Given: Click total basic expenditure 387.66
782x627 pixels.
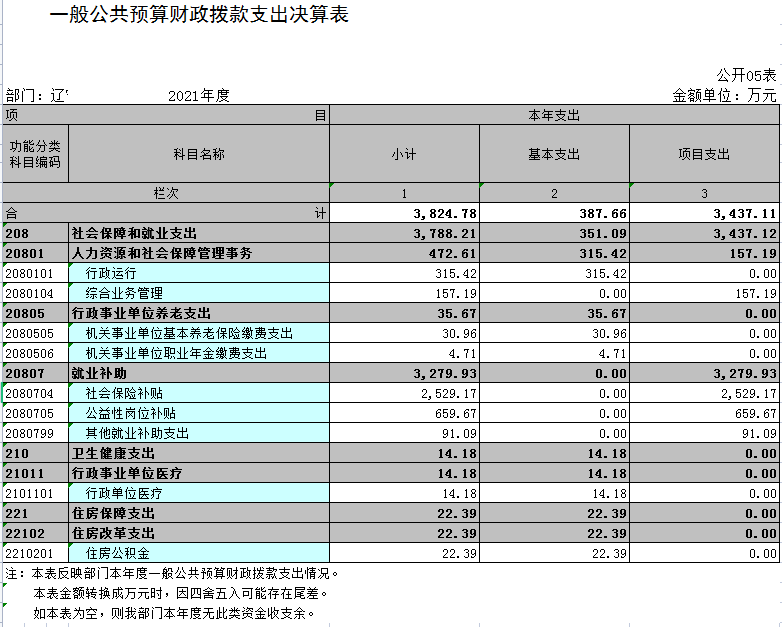Looking at the screenshot, I should pos(554,213).
